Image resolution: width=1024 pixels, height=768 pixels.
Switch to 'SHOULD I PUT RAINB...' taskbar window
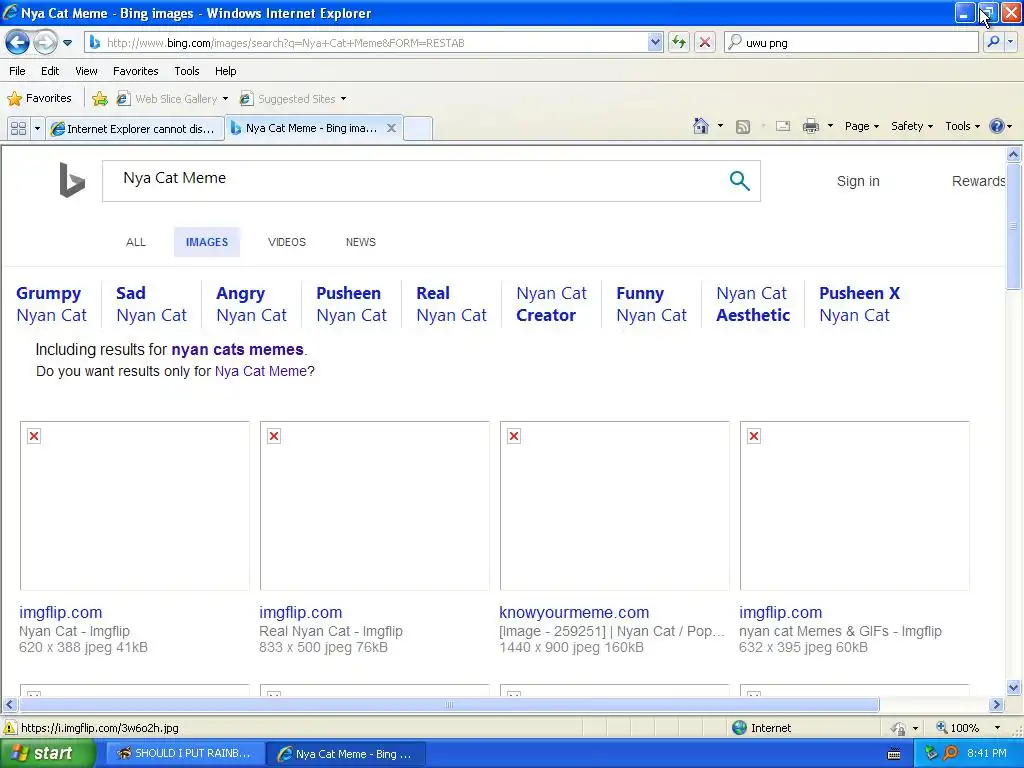[x=185, y=754]
